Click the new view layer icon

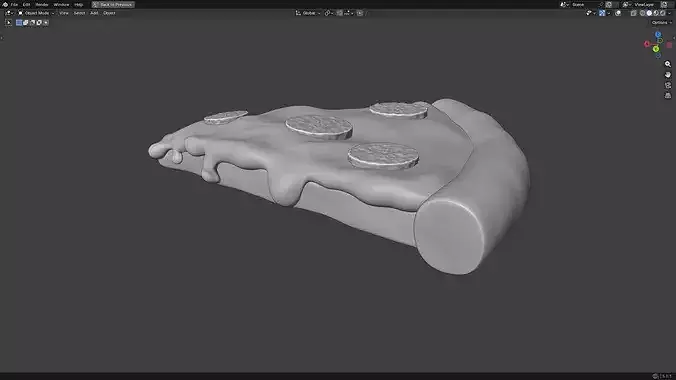tap(664, 4)
